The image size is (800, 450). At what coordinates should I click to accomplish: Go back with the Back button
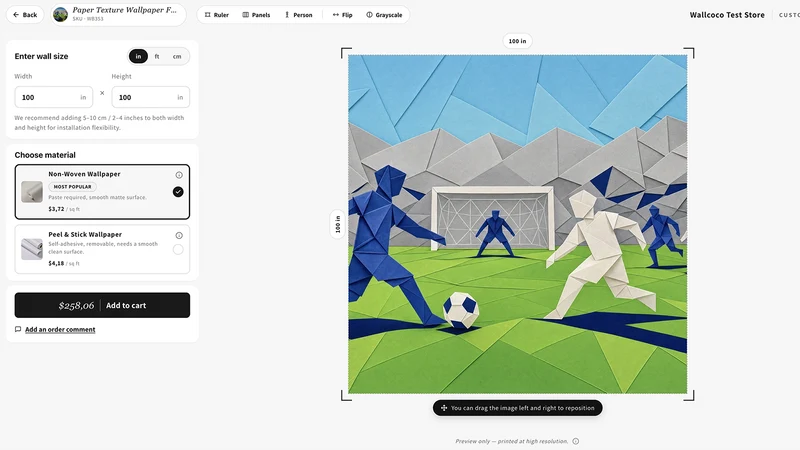[x=24, y=15]
